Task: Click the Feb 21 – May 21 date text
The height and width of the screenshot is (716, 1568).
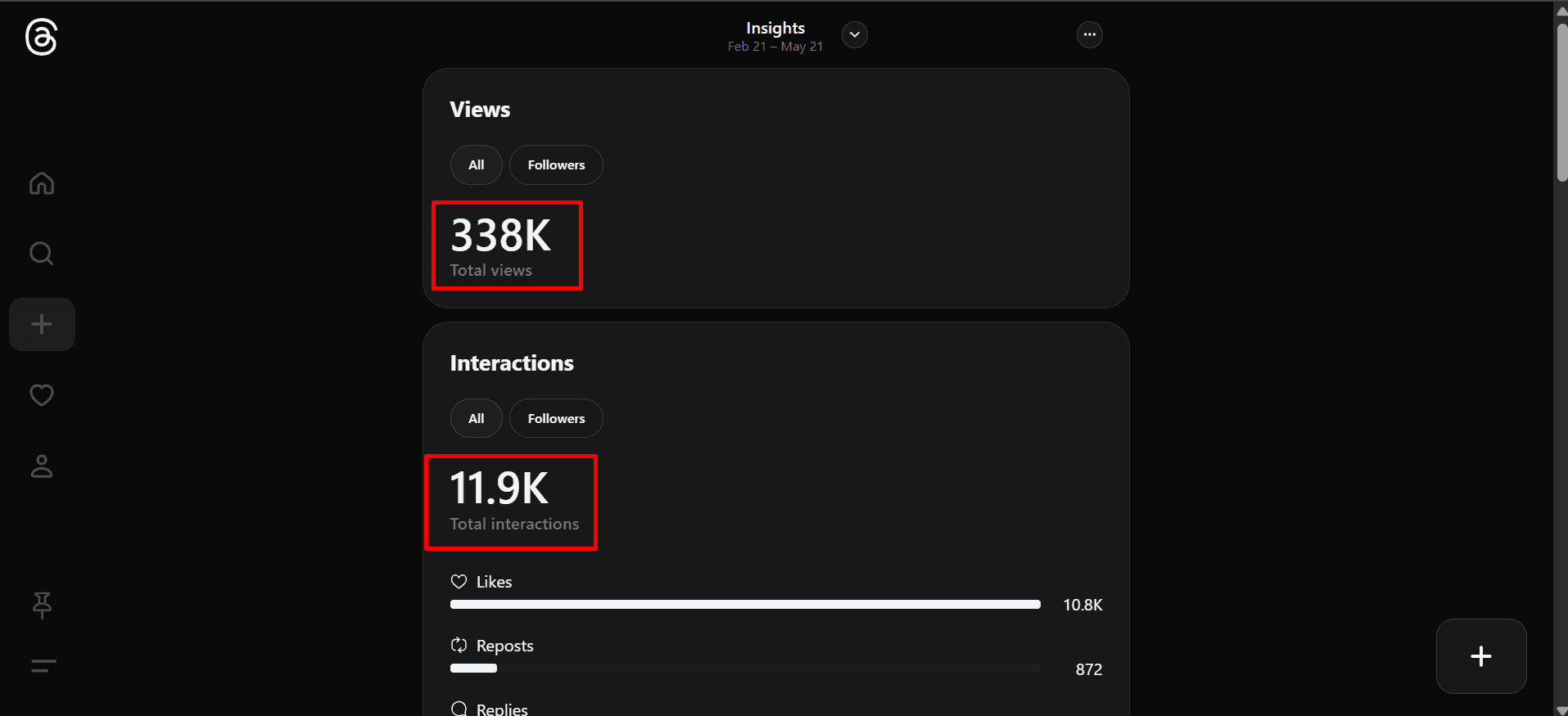Action: point(775,47)
